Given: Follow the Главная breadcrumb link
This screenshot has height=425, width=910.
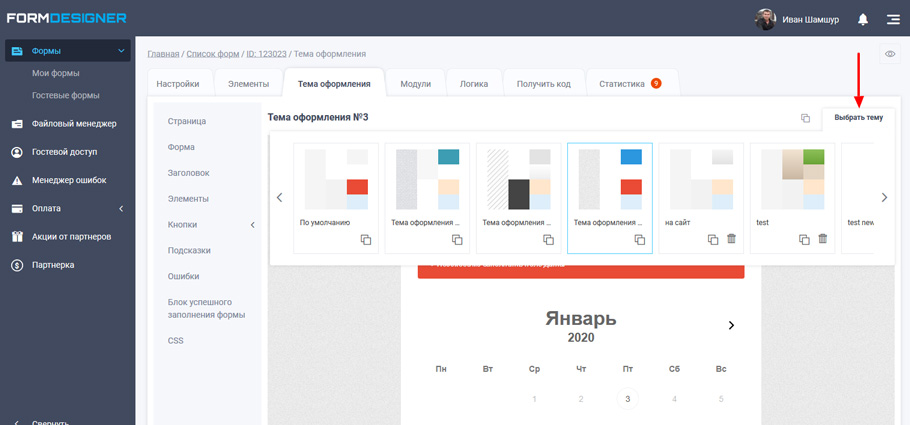Looking at the screenshot, I should pos(163,54).
